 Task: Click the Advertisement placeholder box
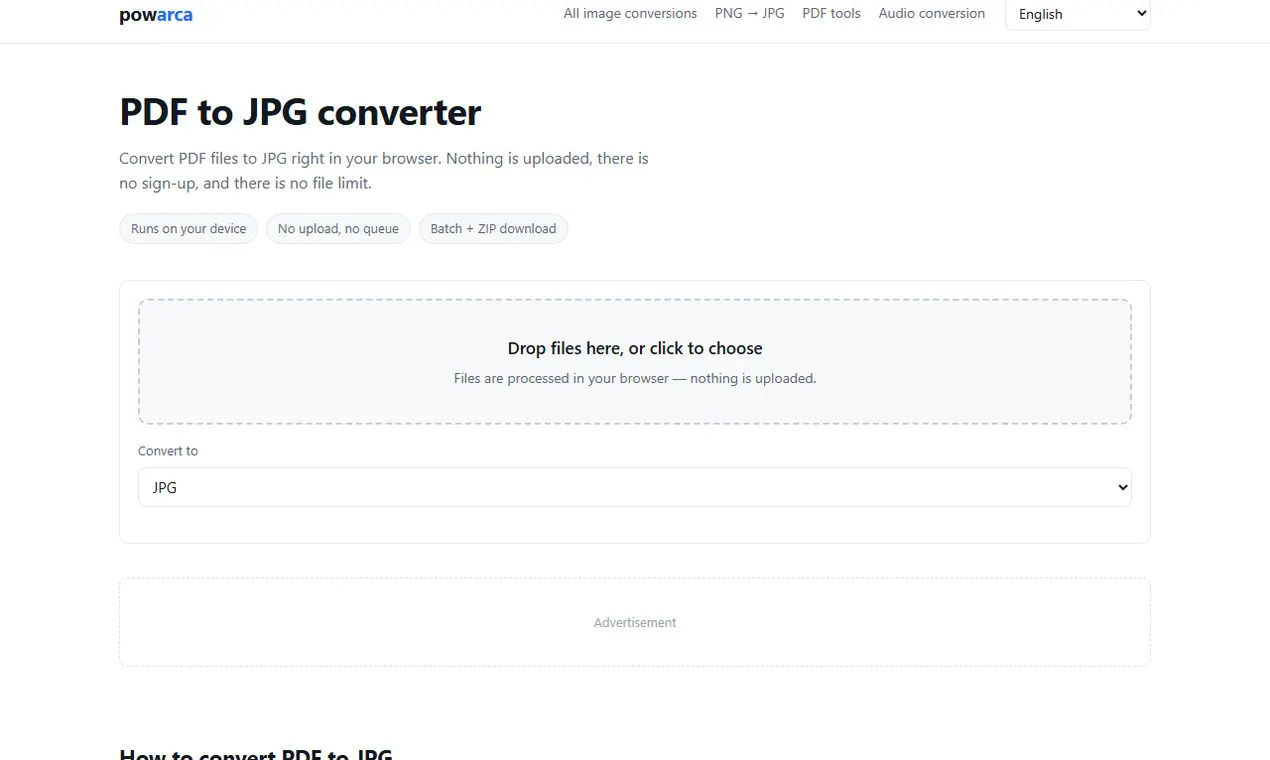pos(635,622)
